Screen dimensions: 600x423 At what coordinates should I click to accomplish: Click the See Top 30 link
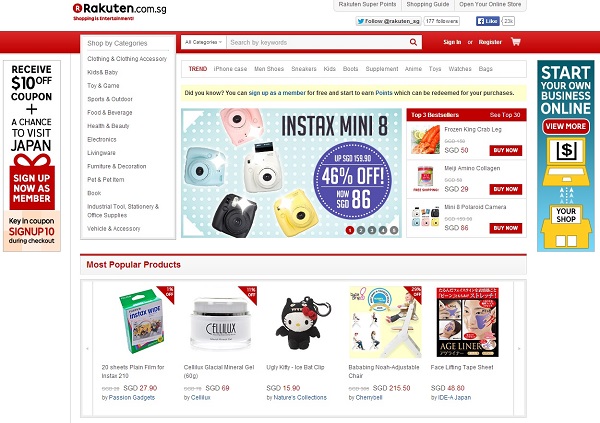tap(505, 115)
